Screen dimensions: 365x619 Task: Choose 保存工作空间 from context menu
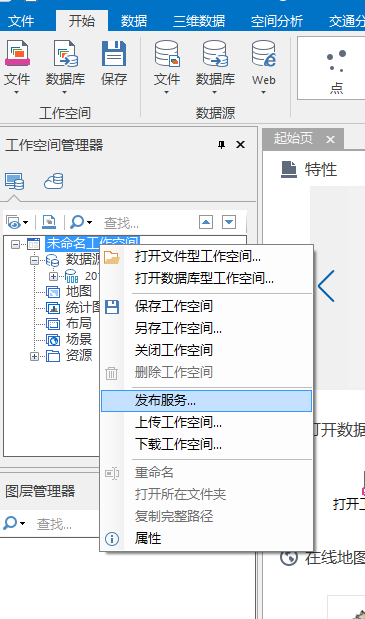pos(206,306)
